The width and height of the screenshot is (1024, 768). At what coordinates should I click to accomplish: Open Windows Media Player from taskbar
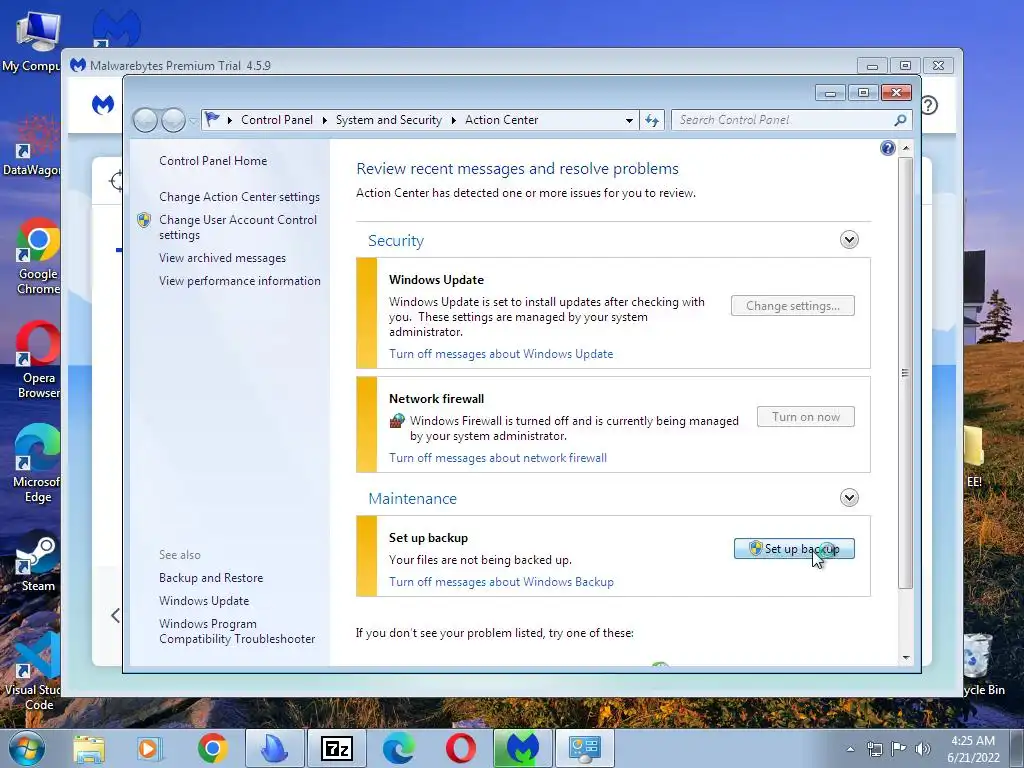(x=150, y=748)
